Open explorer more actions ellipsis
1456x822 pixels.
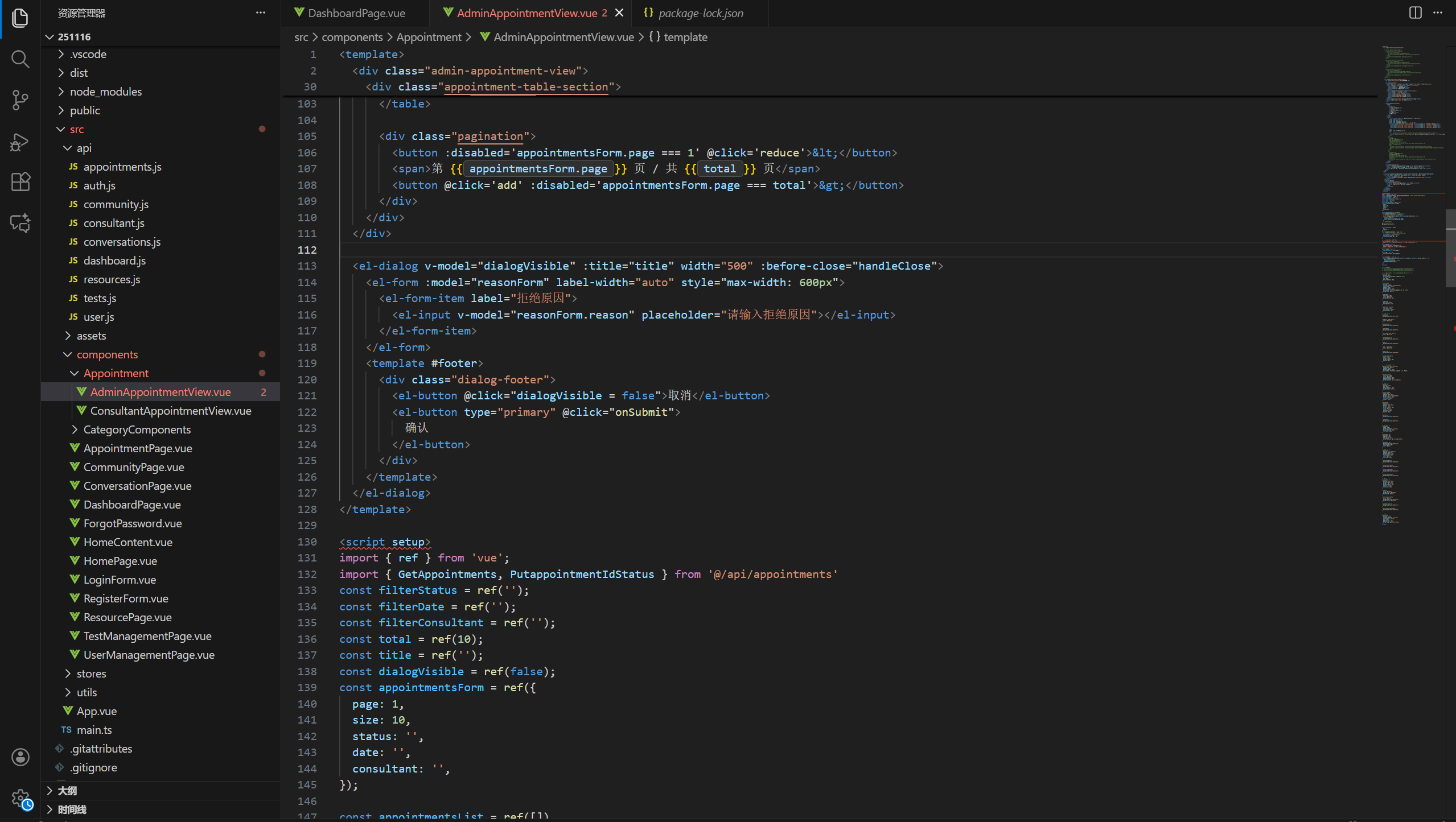[x=260, y=13]
